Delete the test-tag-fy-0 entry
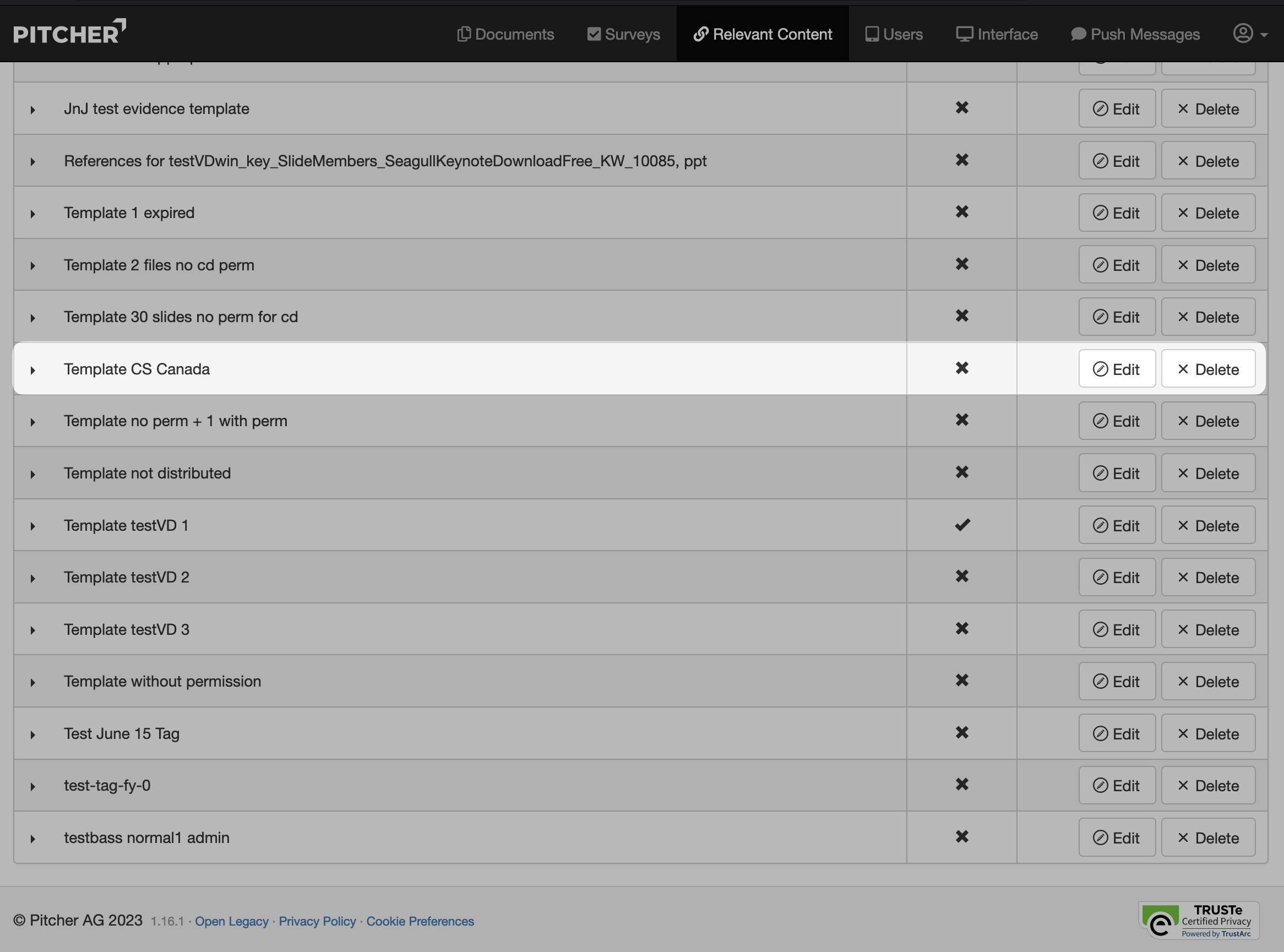This screenshot has width=1284, height=952. (x=1207, y=786)
